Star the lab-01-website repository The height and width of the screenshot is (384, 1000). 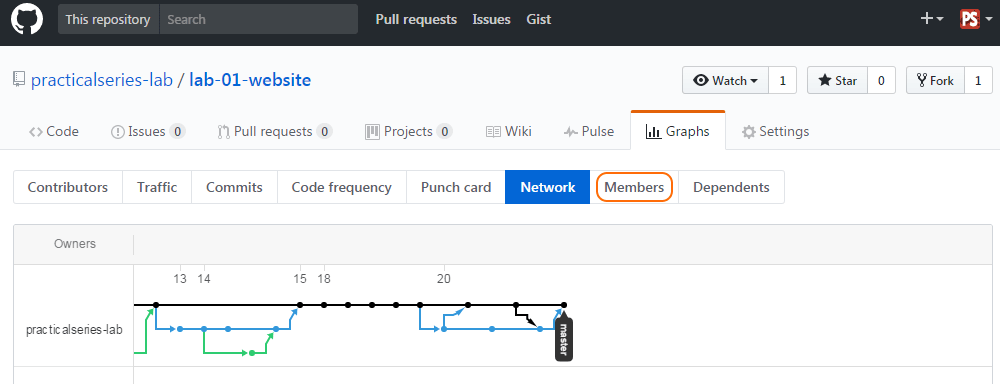click(837, 80)
